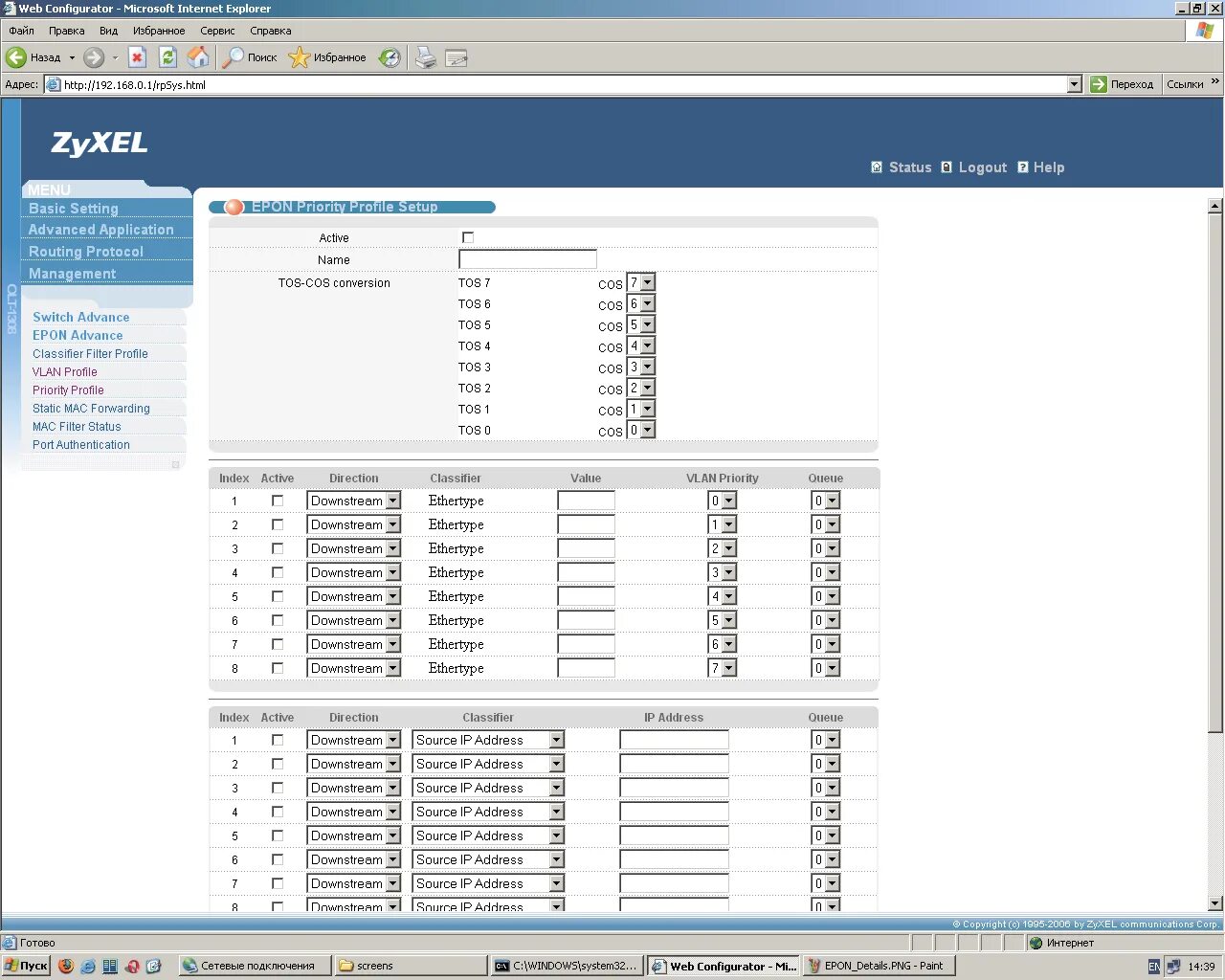Click the language indicator in tray
This screenshot has height=980, width=1225.
click(1154, 966)
